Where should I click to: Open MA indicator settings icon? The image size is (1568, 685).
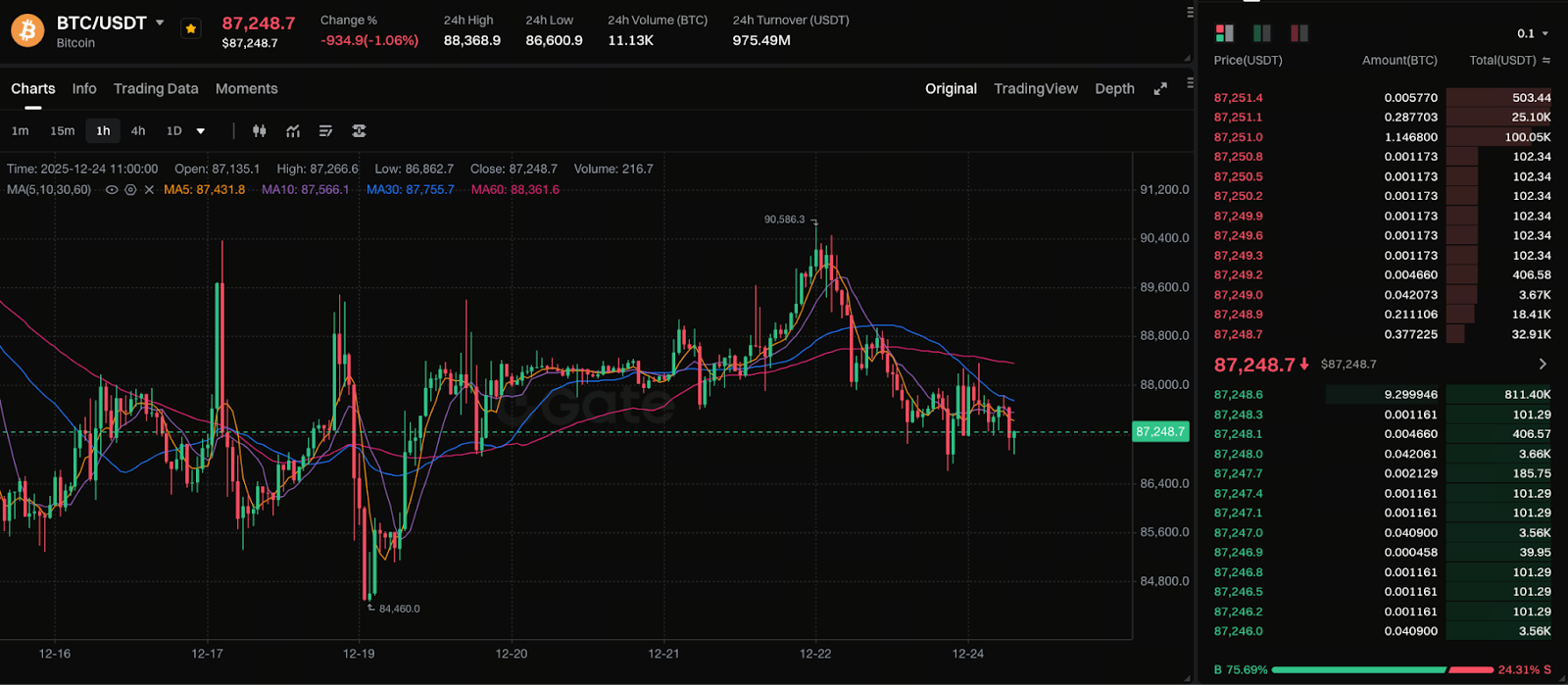point(130,190)
